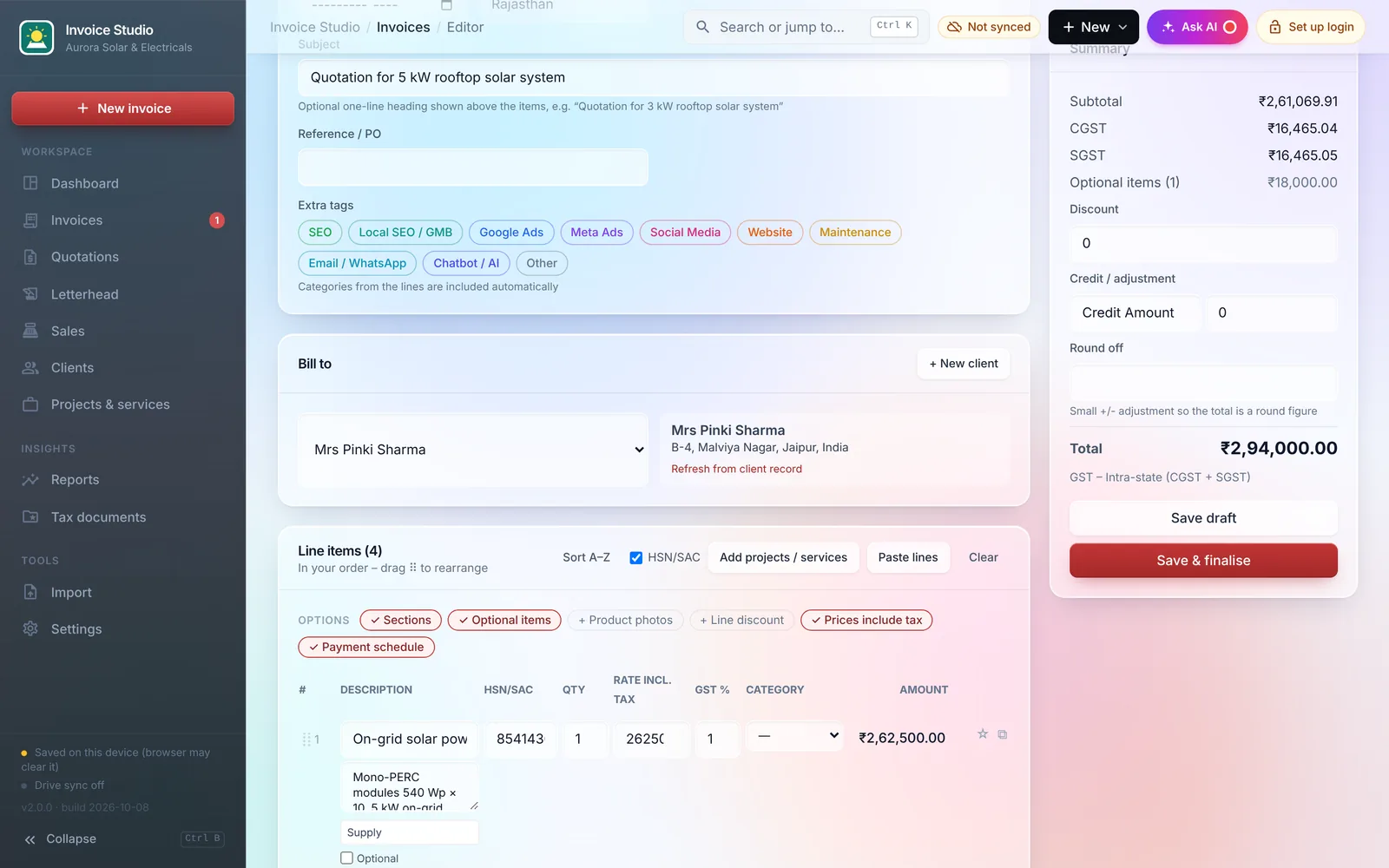1389x868 pixels.
Task: Open the Clients sidebar icon
Action: pos(30,368)
